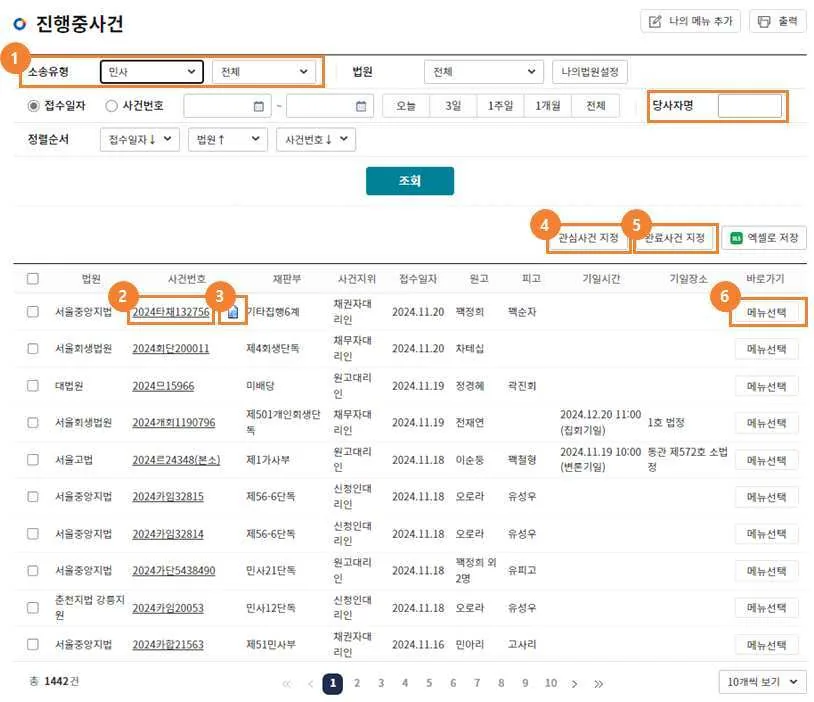Open the end date calendar picker

tap(361, 106)
